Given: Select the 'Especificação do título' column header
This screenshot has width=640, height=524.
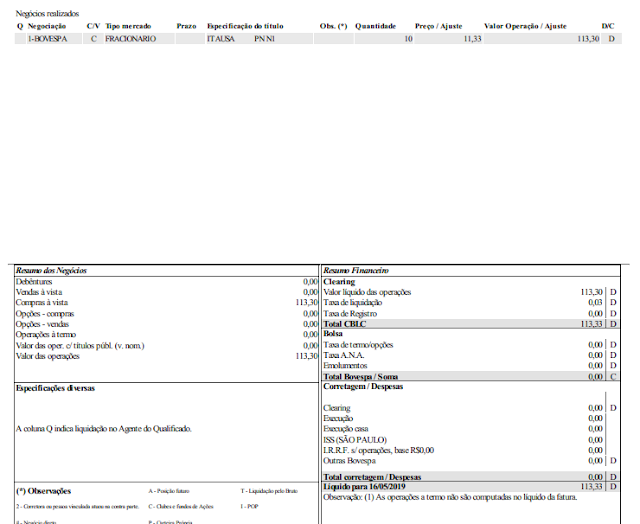Looking at the screenshot, I should (x=245, y=26).
